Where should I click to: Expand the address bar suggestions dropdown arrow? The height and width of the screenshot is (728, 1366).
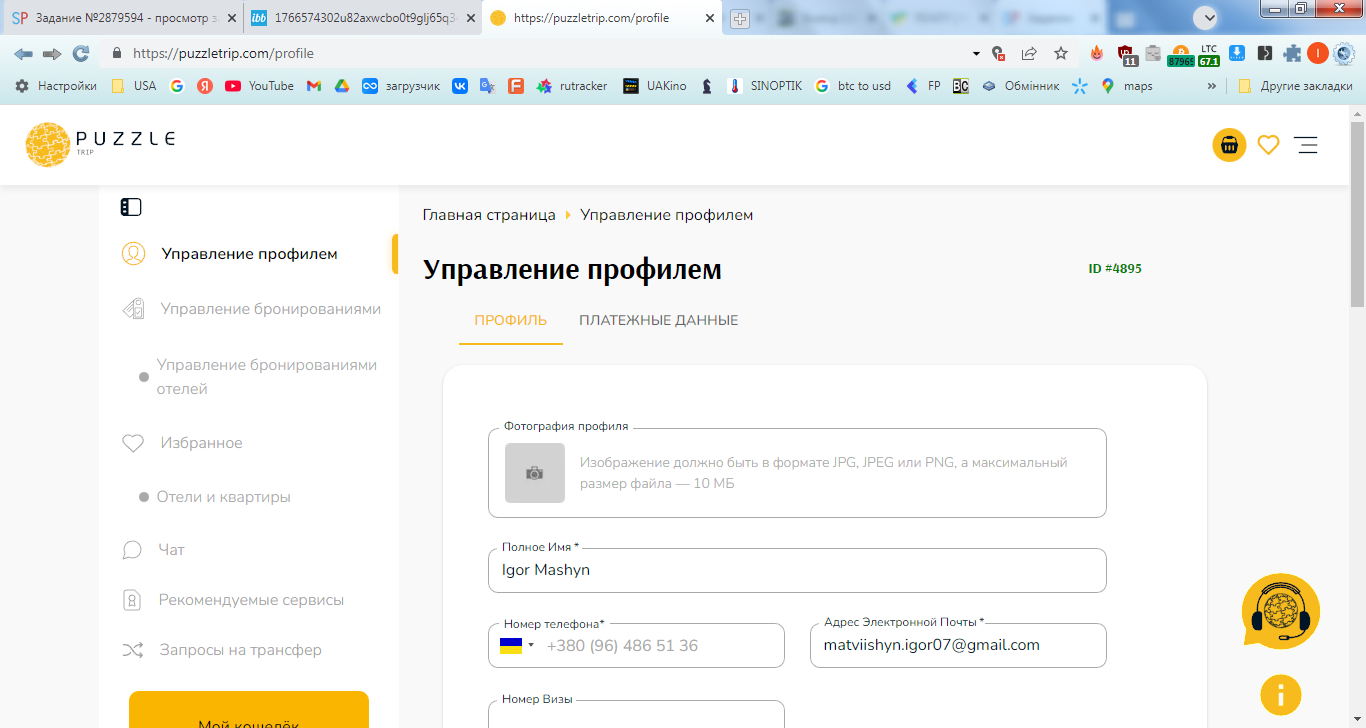[x=976, y=54]
